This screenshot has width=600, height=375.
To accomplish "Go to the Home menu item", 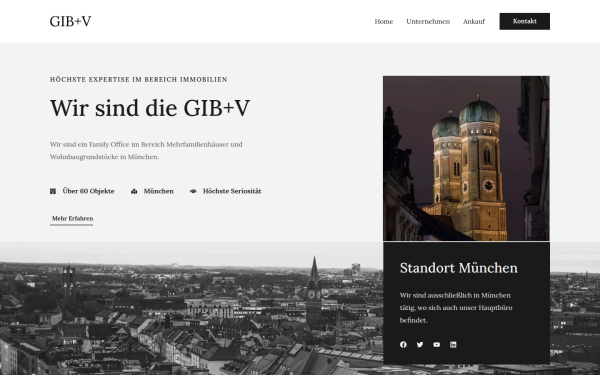I will pyautogui.click(x=383, y=21).
